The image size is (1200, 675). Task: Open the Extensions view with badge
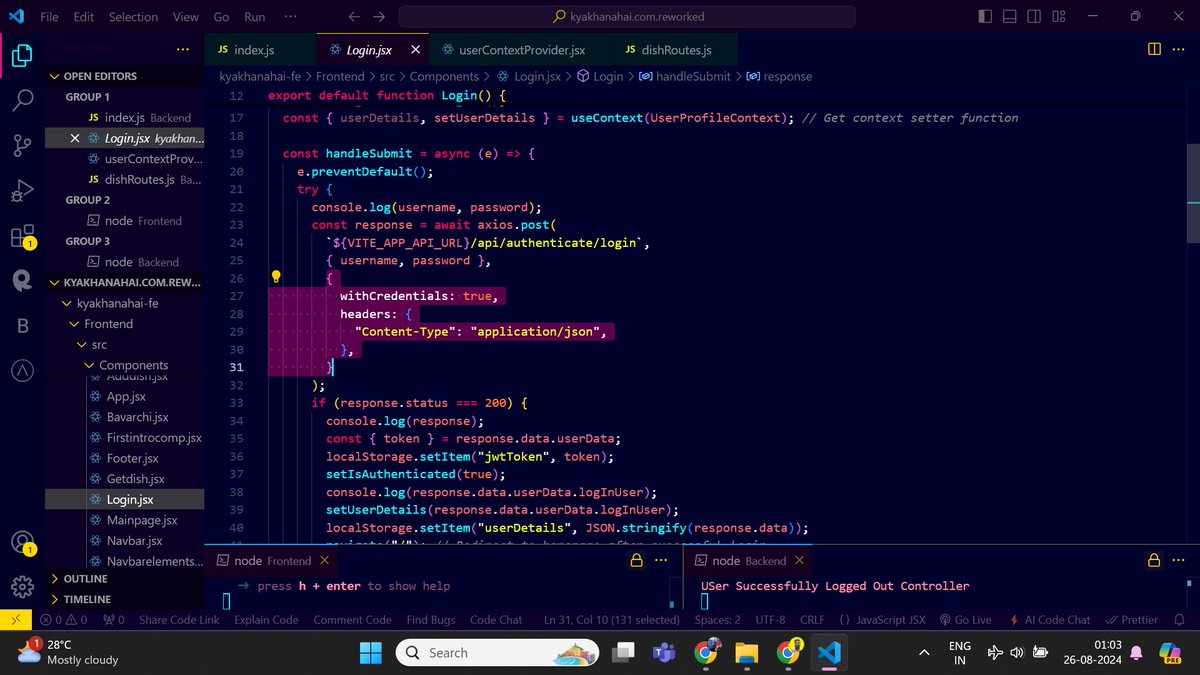pos(22,237)
